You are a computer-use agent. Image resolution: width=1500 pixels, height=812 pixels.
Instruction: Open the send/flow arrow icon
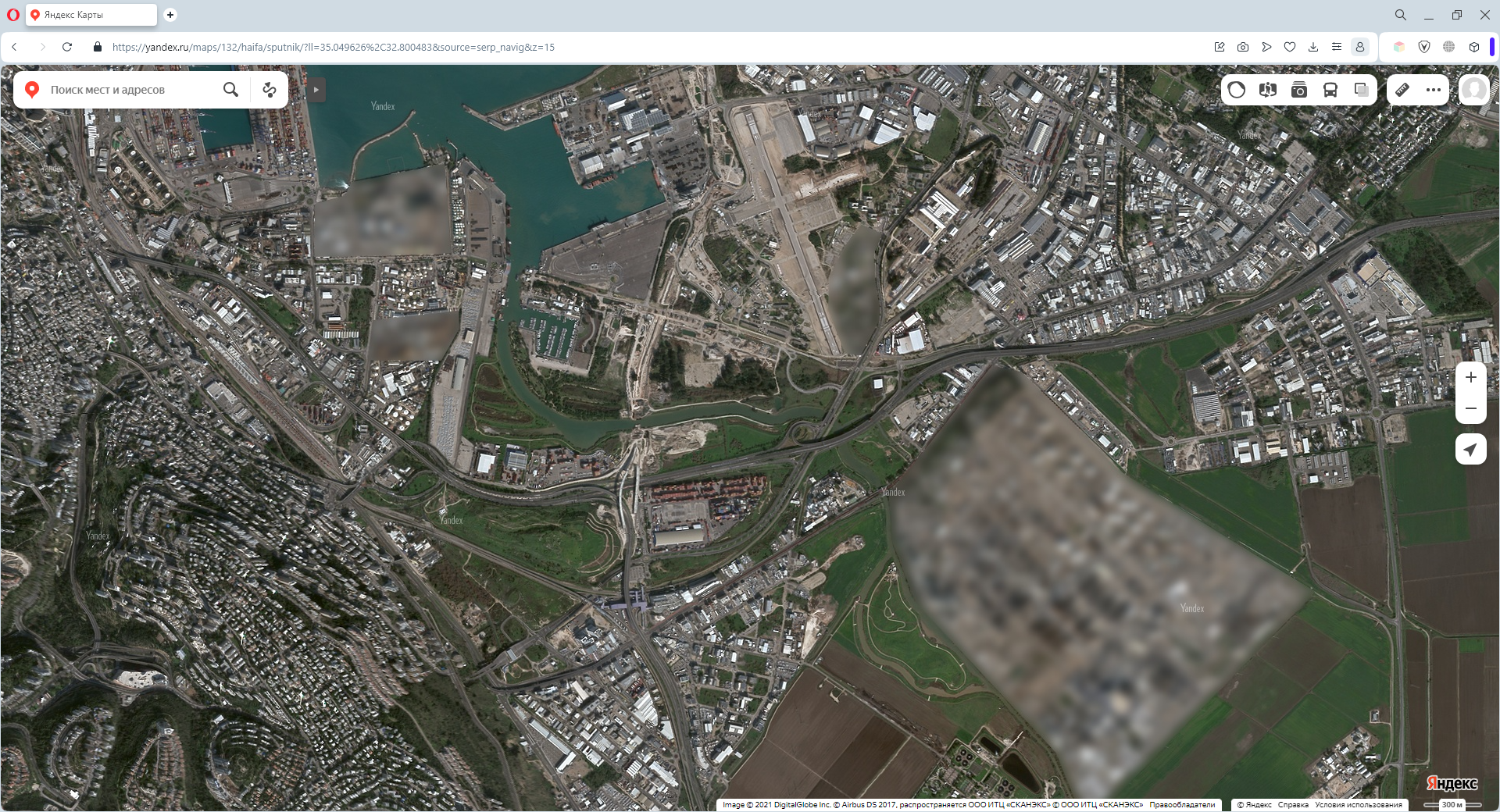click(1266, 47)
